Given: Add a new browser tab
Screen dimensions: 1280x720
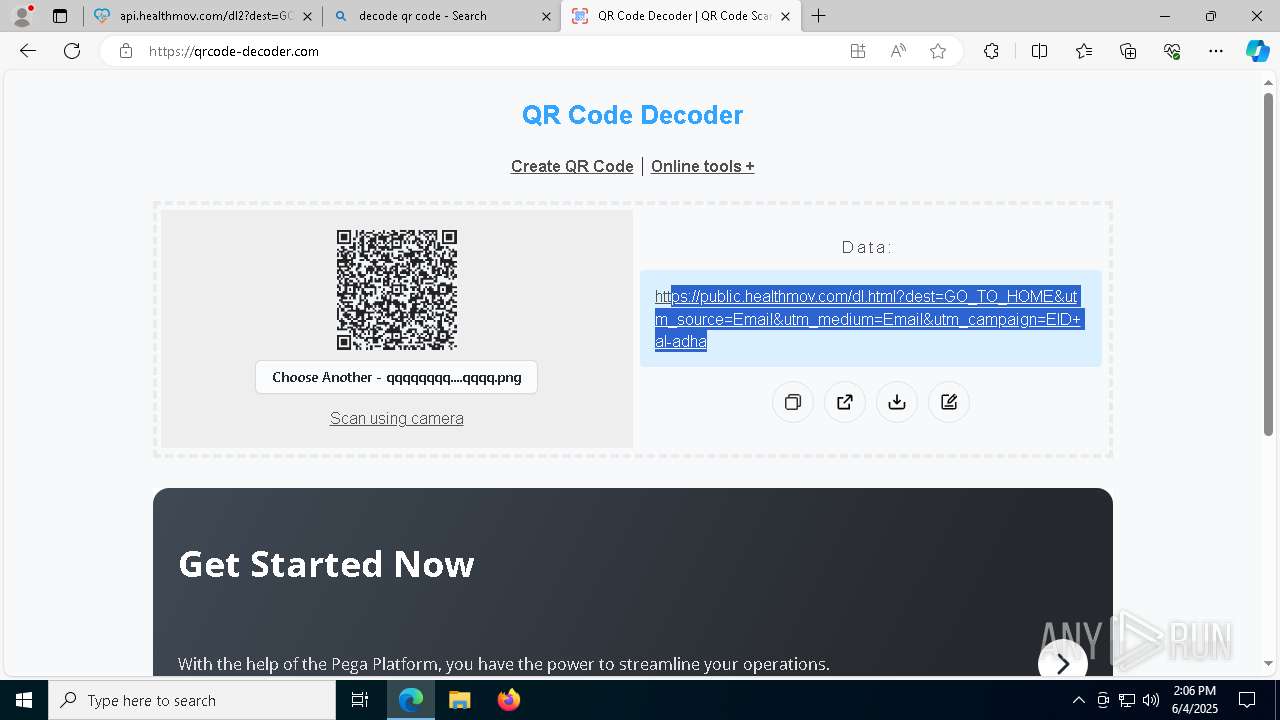Looking at the screenshot, I should 819,16.
